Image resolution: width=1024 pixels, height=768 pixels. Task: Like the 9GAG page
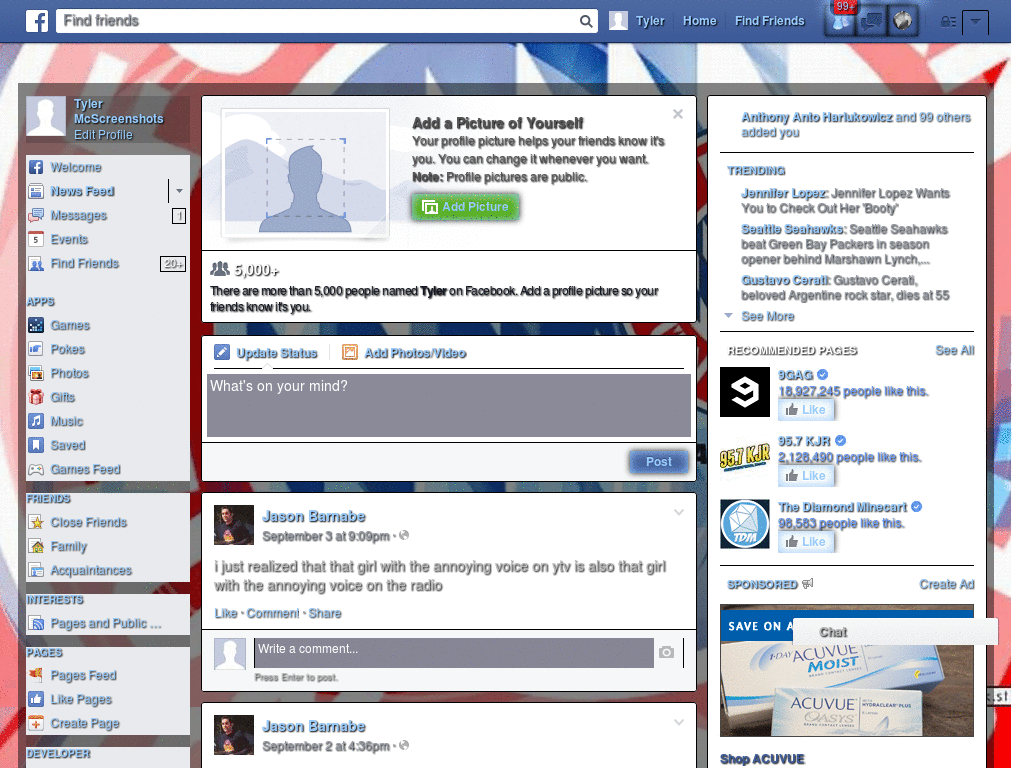(806, 410)
